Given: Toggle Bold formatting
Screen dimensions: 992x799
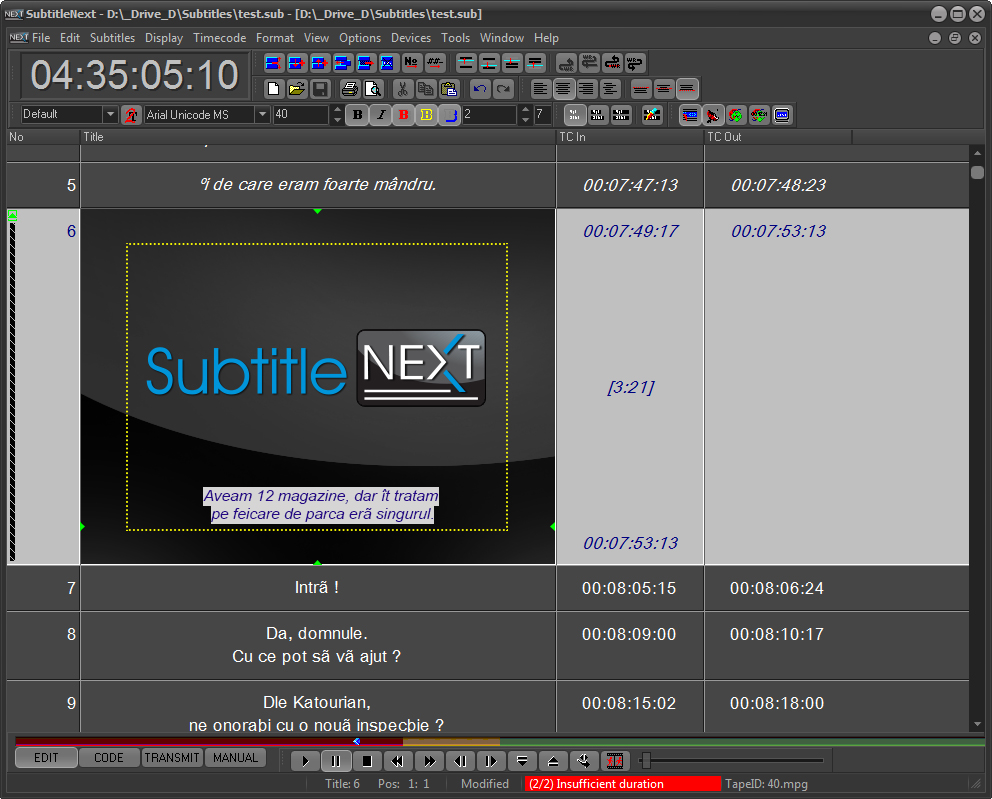Looking at the screenshot, I should tap(357, 115).
